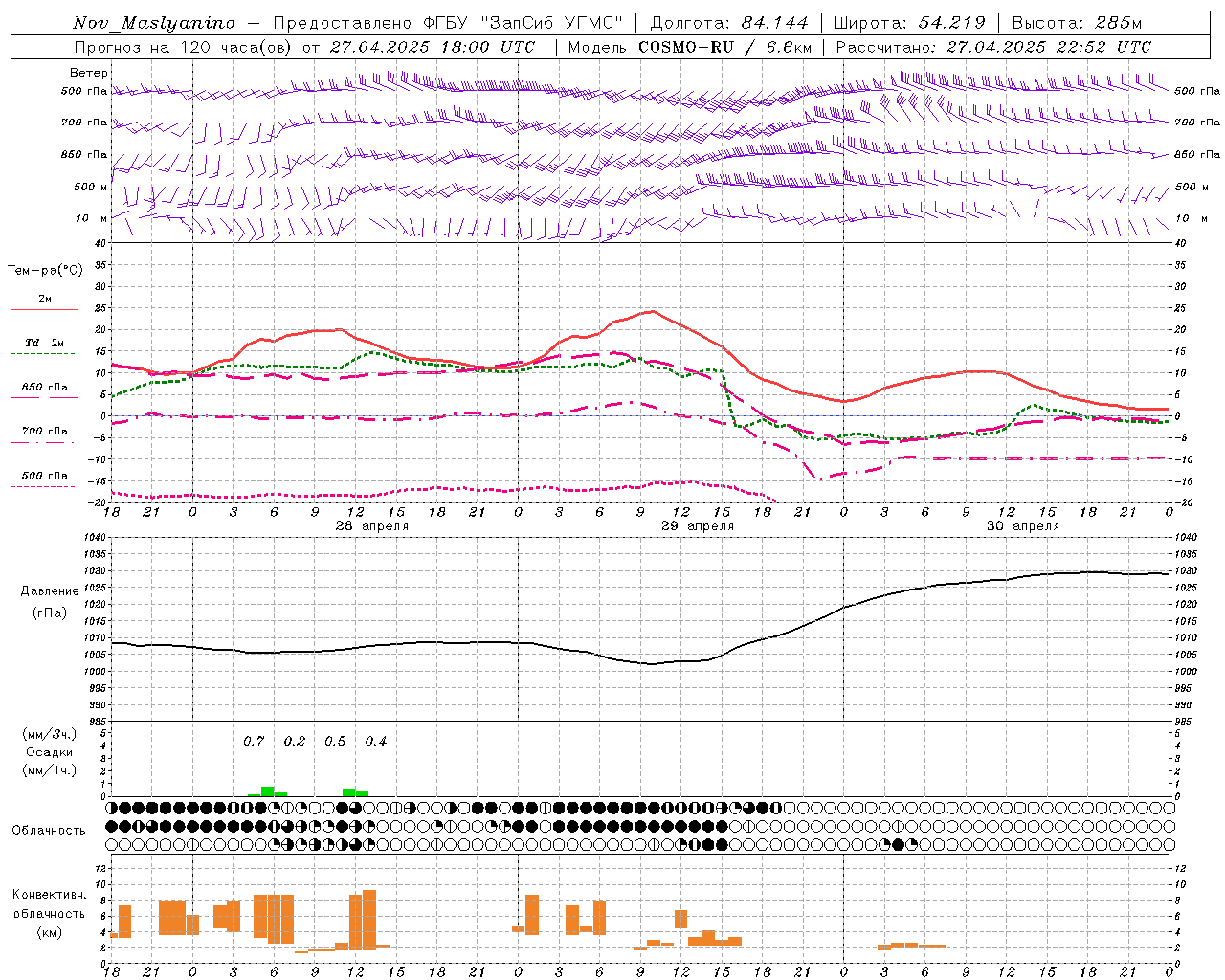Select the left 10 м wind level label
This screenshot has width=1225, height=980.
92,218
